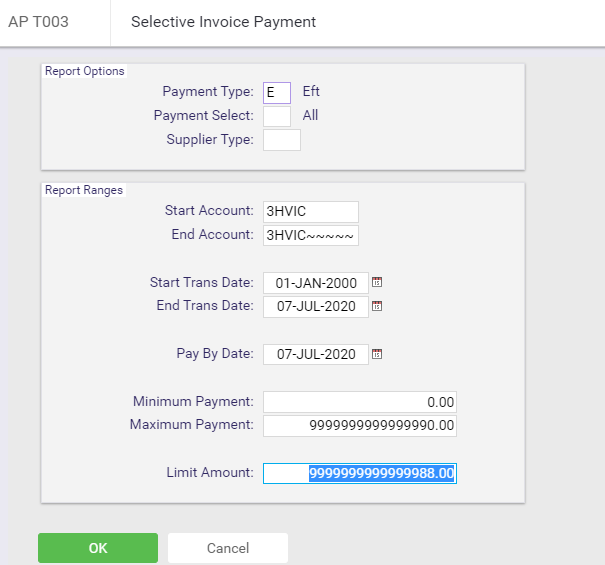Open calendar picker for Pay By Date
The height and width of the screenshot is (565, 605).
pos(377,354)
